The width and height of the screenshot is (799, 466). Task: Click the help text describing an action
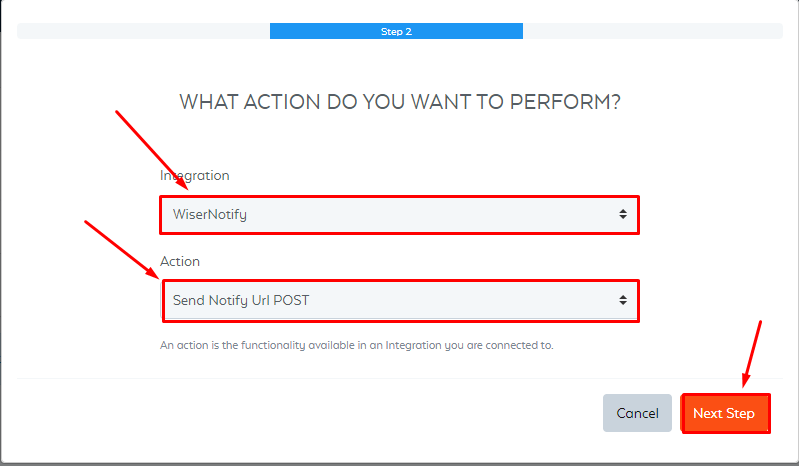(x=356, y=345)
